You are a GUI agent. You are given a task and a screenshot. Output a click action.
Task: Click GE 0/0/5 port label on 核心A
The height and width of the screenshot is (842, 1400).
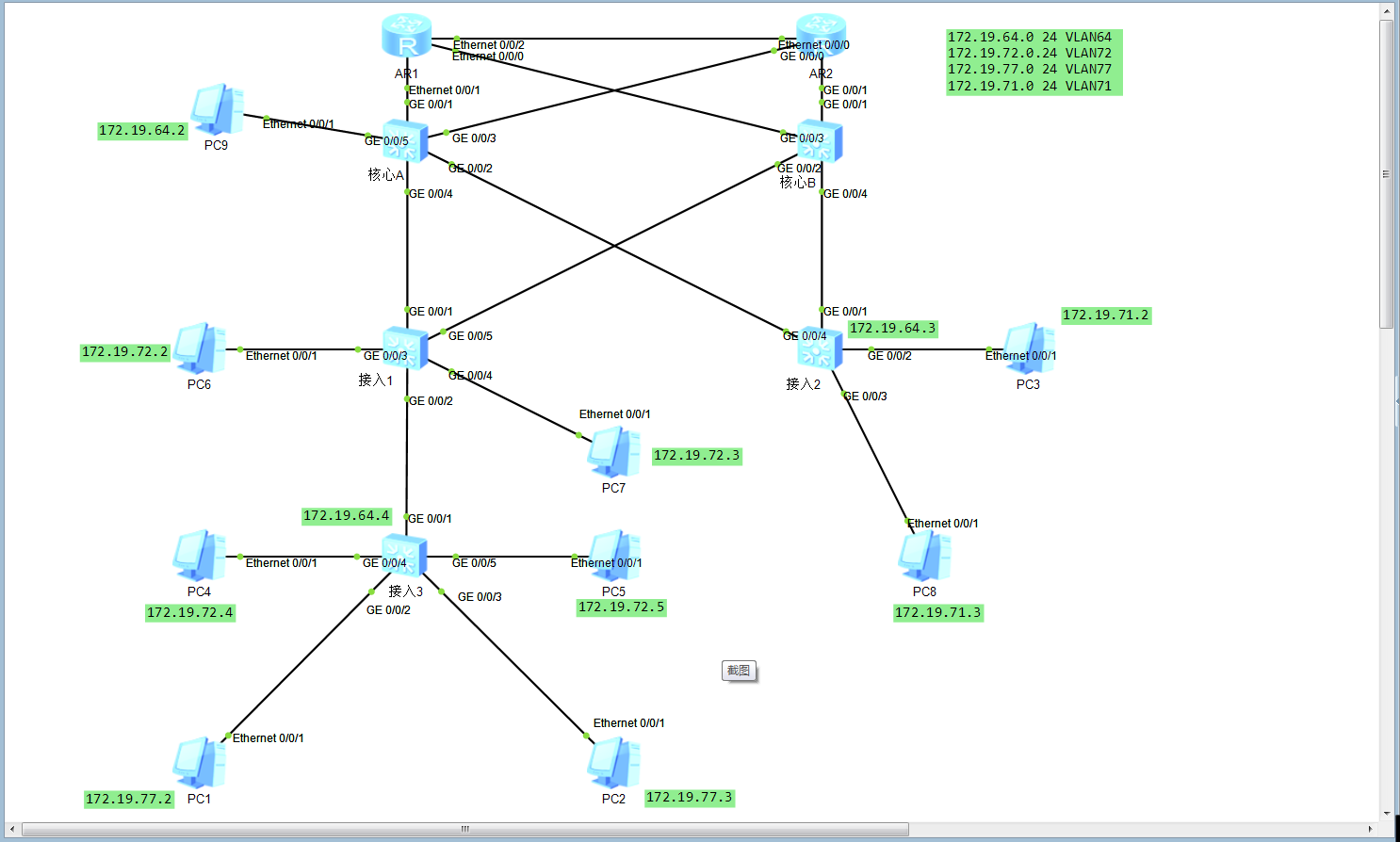(387, 141)
